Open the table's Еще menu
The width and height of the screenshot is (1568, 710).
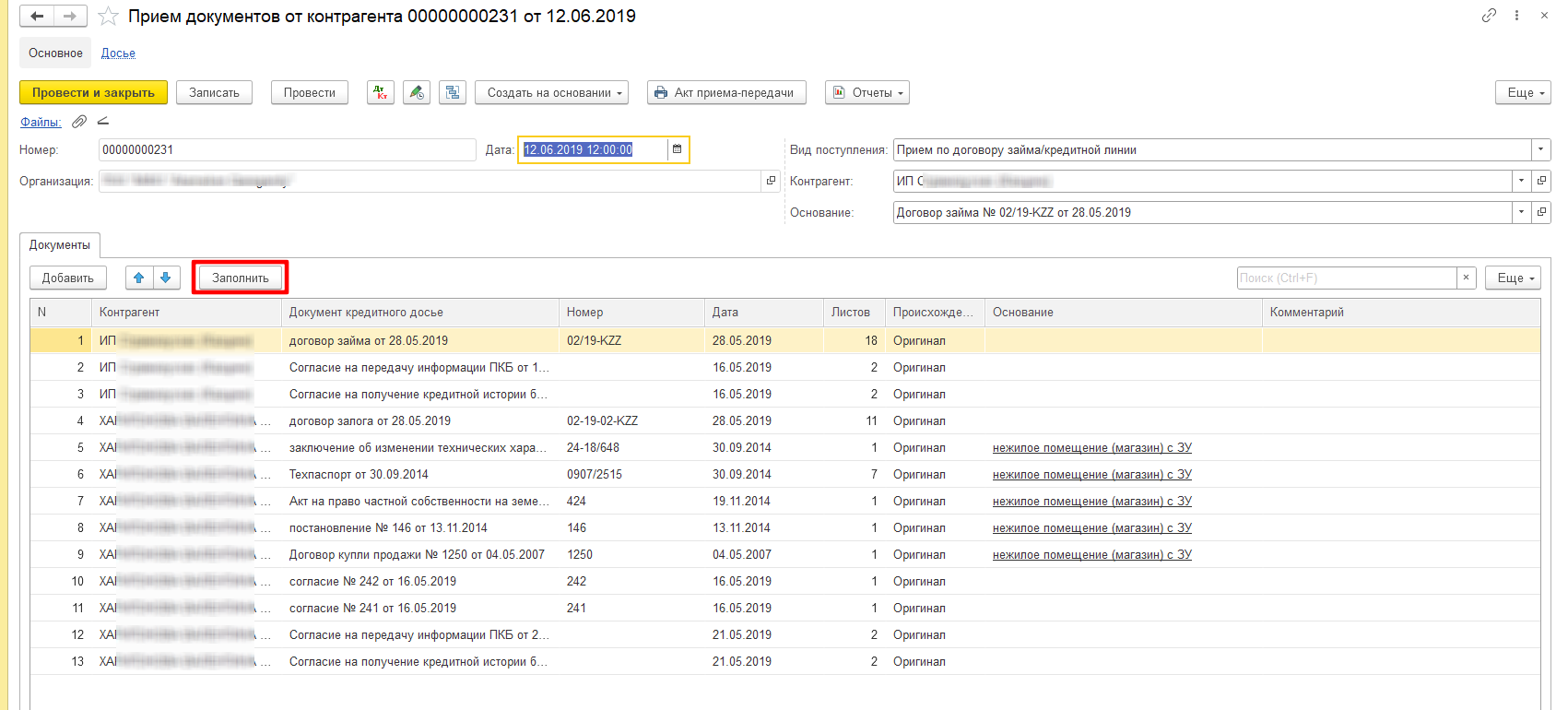[1513, 278]
